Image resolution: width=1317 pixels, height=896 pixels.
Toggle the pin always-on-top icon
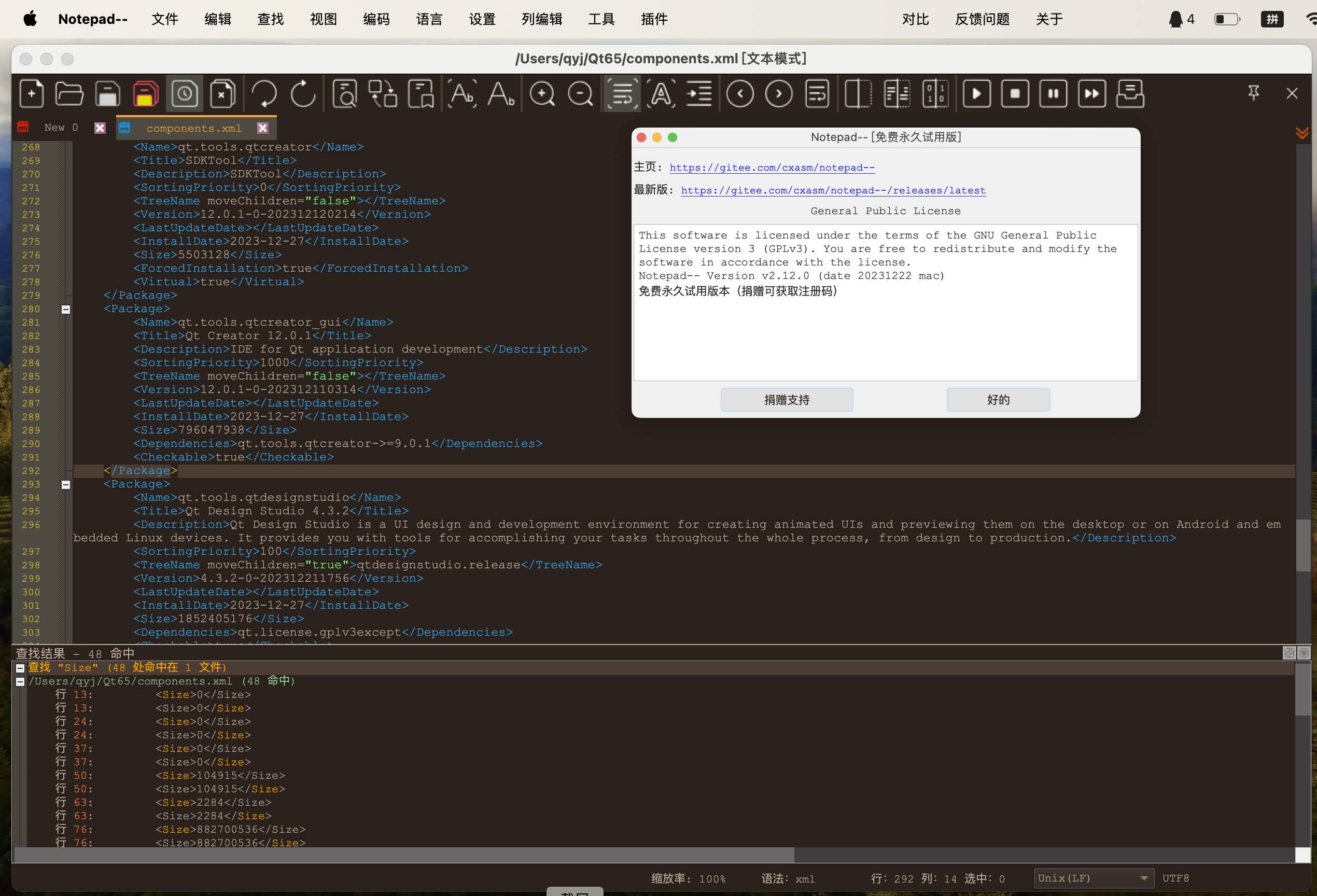(x=1254, y=93)
